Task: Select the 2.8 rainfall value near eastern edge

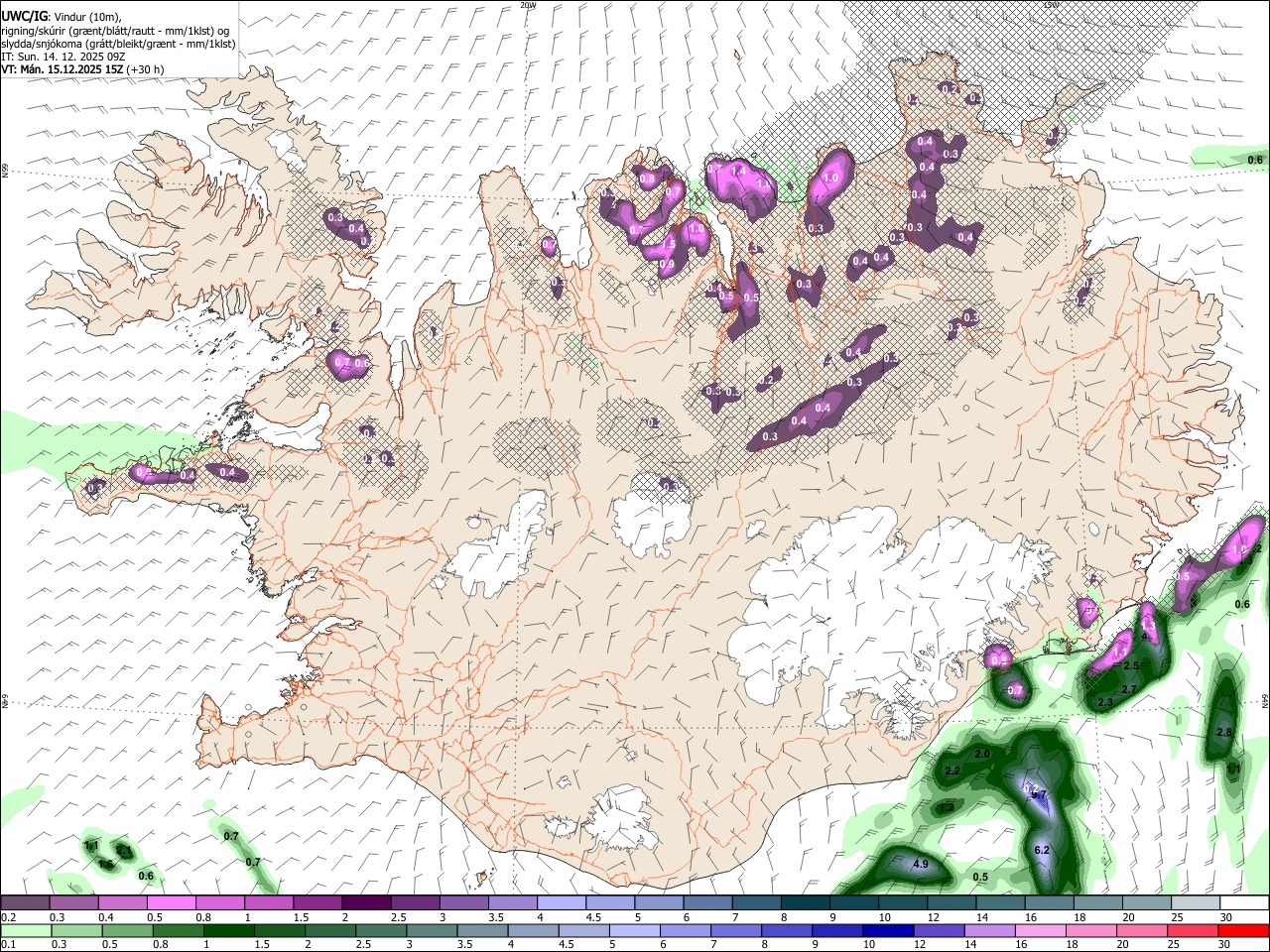Action: 1223,733
